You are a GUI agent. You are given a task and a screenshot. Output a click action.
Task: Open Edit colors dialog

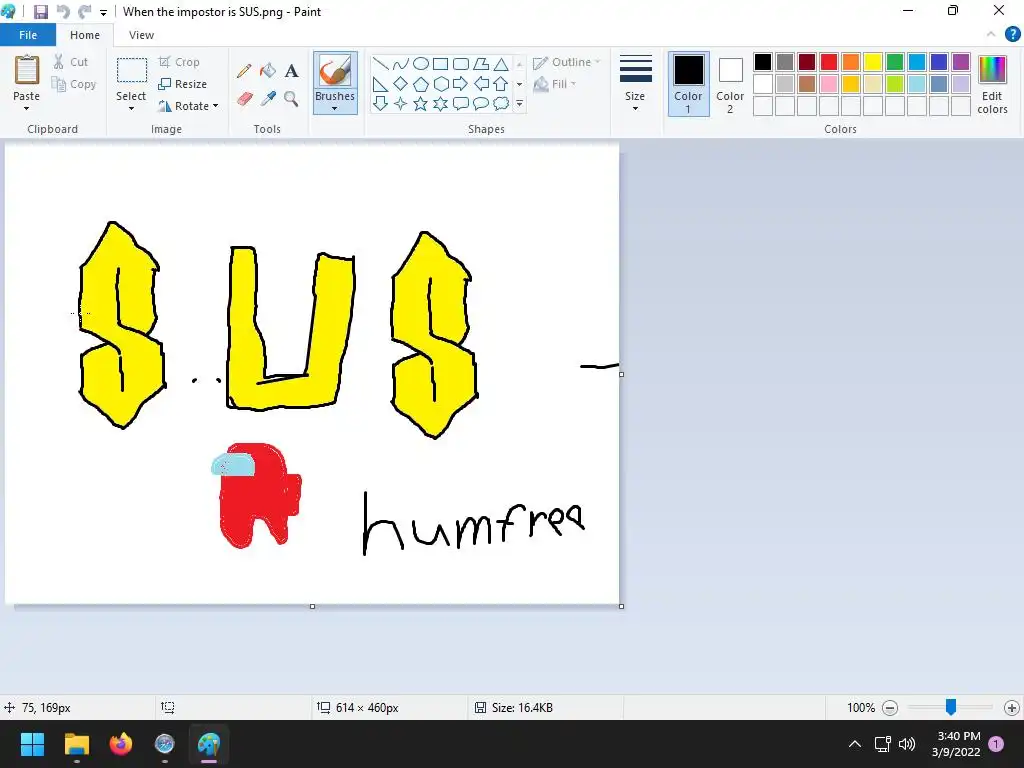(992, 85)
